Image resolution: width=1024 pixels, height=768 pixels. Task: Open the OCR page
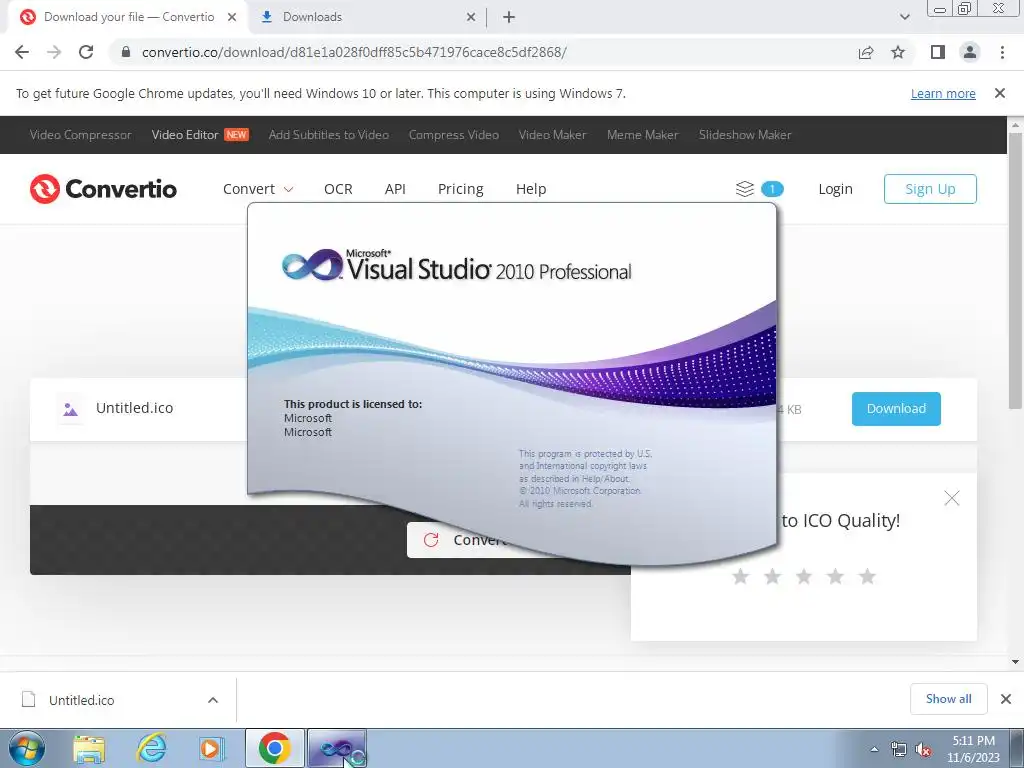click(x=338, y=189)
